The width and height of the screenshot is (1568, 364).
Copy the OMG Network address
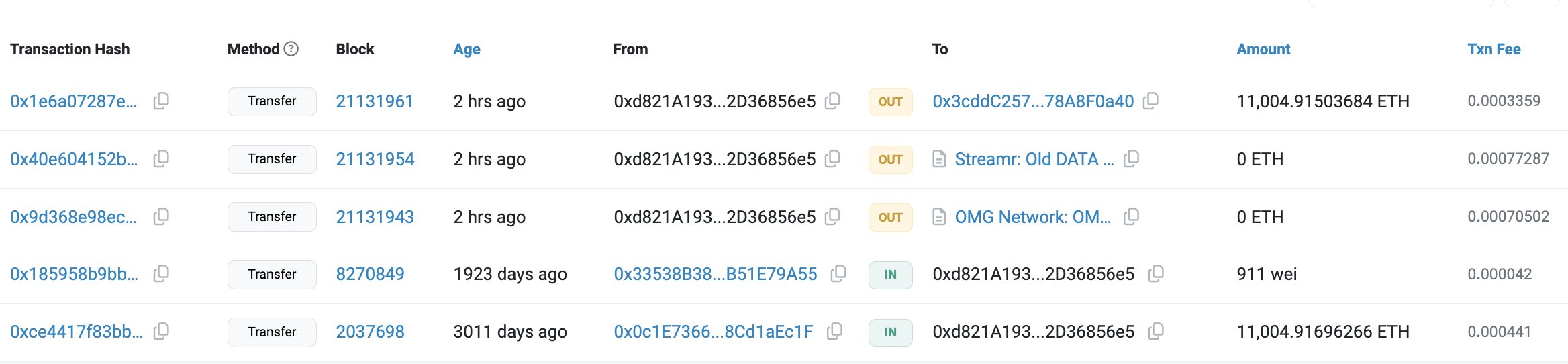[x=1131, y=217]
